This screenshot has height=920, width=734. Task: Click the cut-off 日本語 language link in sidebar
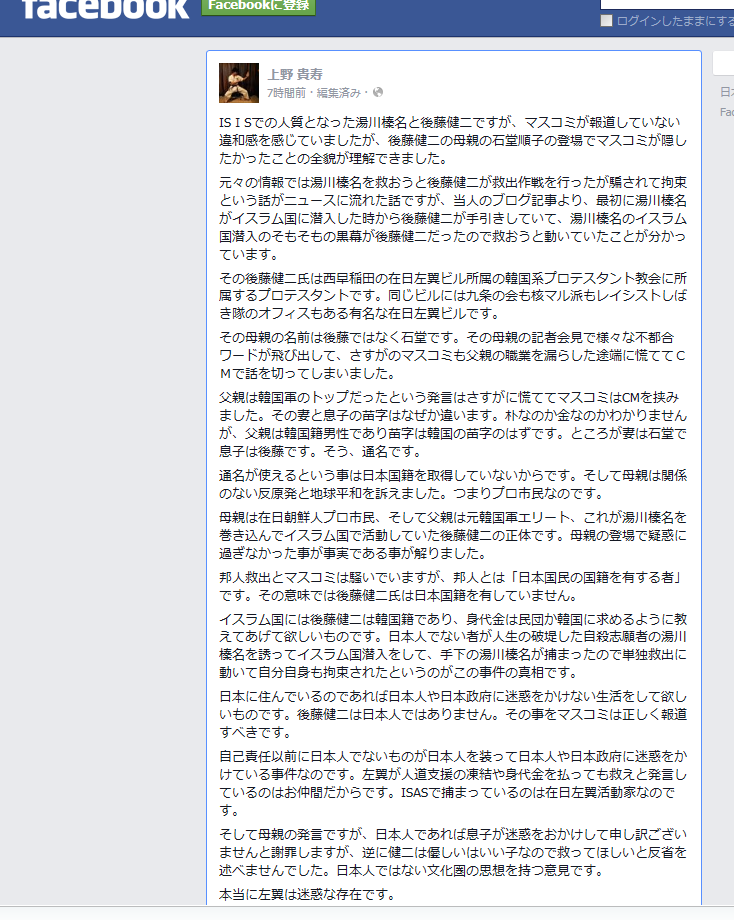[727, 92]
